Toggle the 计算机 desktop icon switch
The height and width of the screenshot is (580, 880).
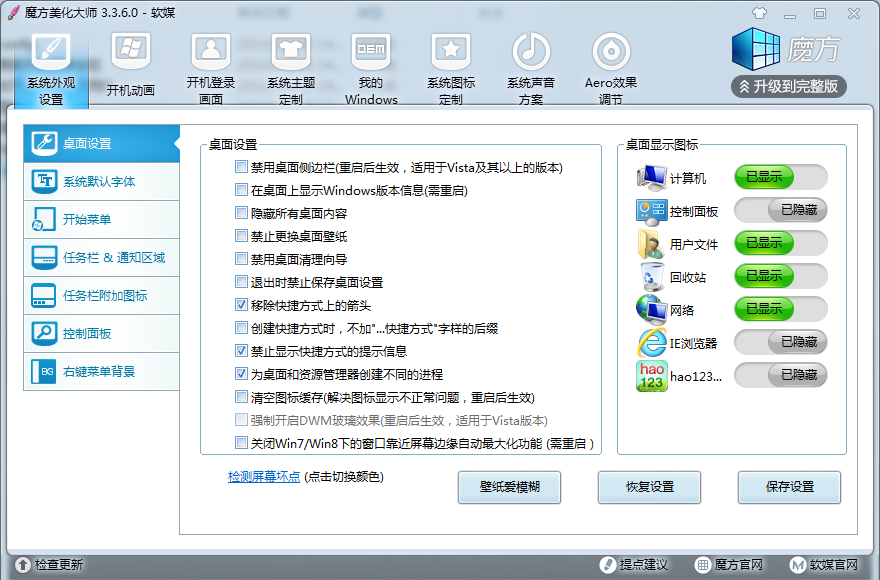tap(781, 177)
